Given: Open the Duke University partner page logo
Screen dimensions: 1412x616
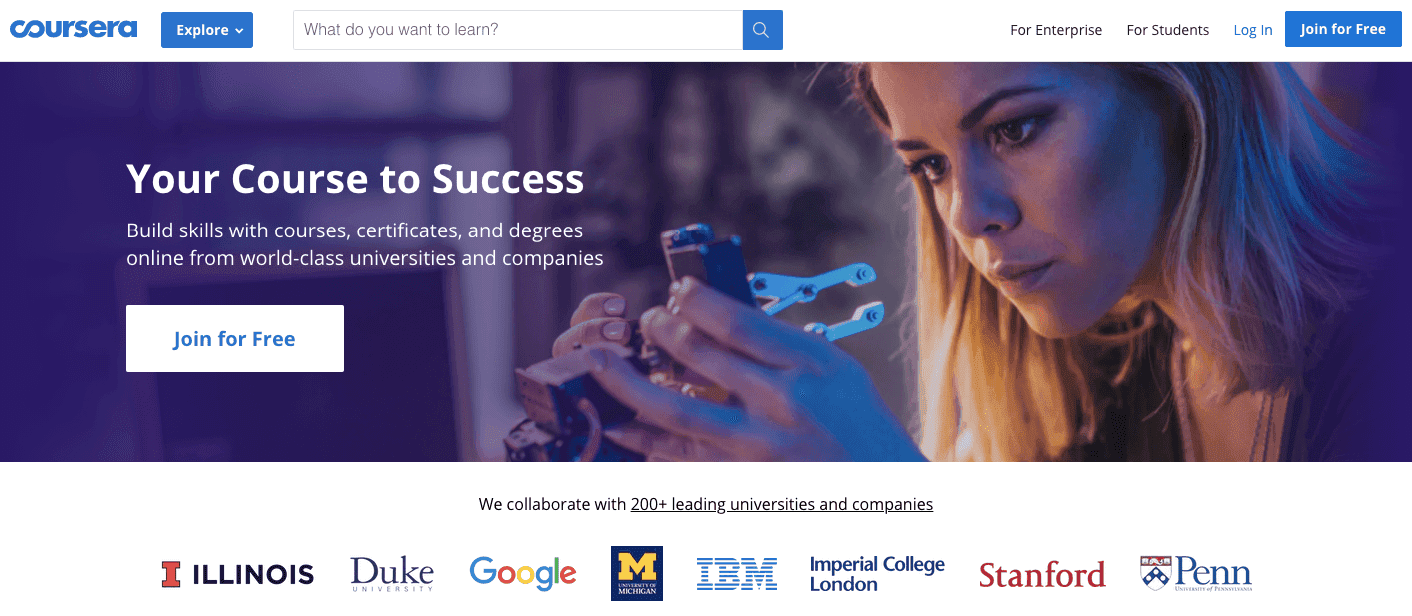Looking at the screenshot, I should pos(391,571).
